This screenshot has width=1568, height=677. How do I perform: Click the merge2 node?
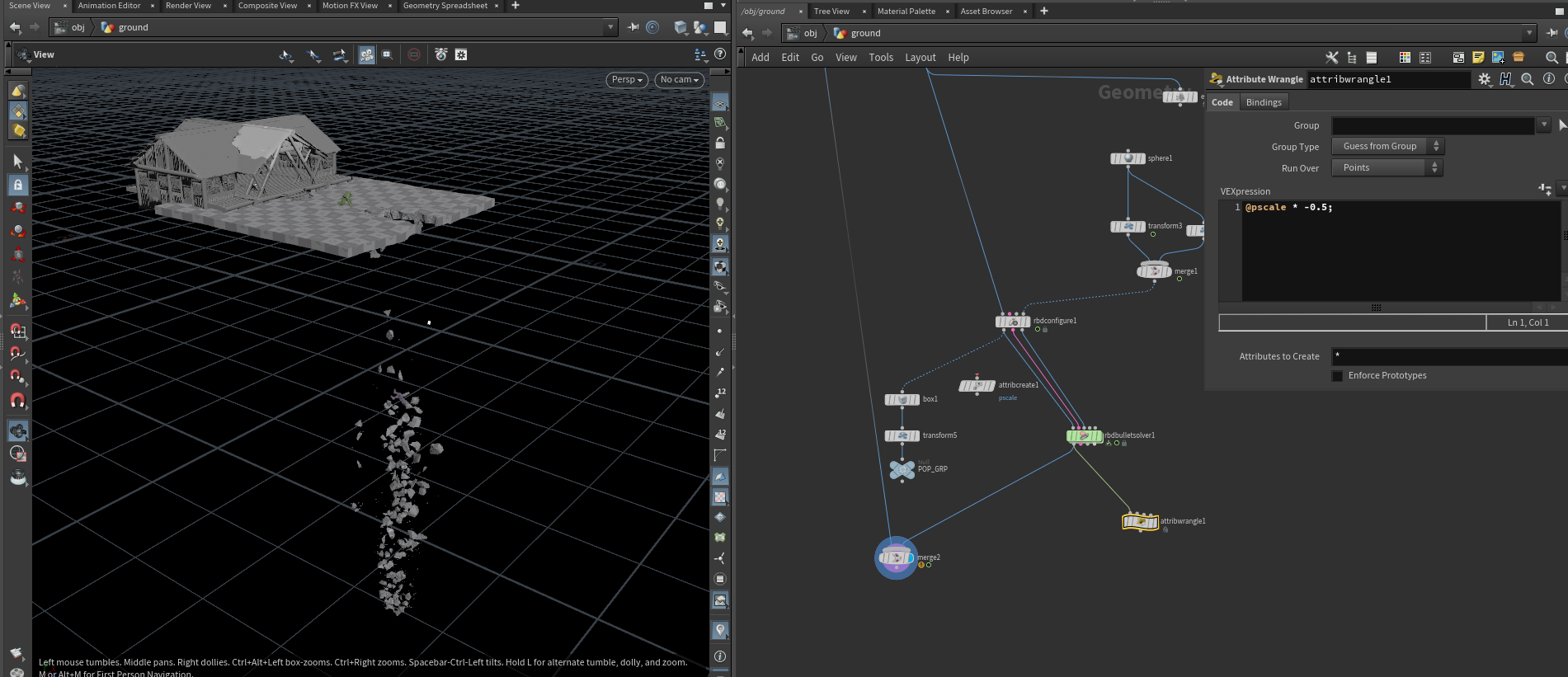point(897,558)
